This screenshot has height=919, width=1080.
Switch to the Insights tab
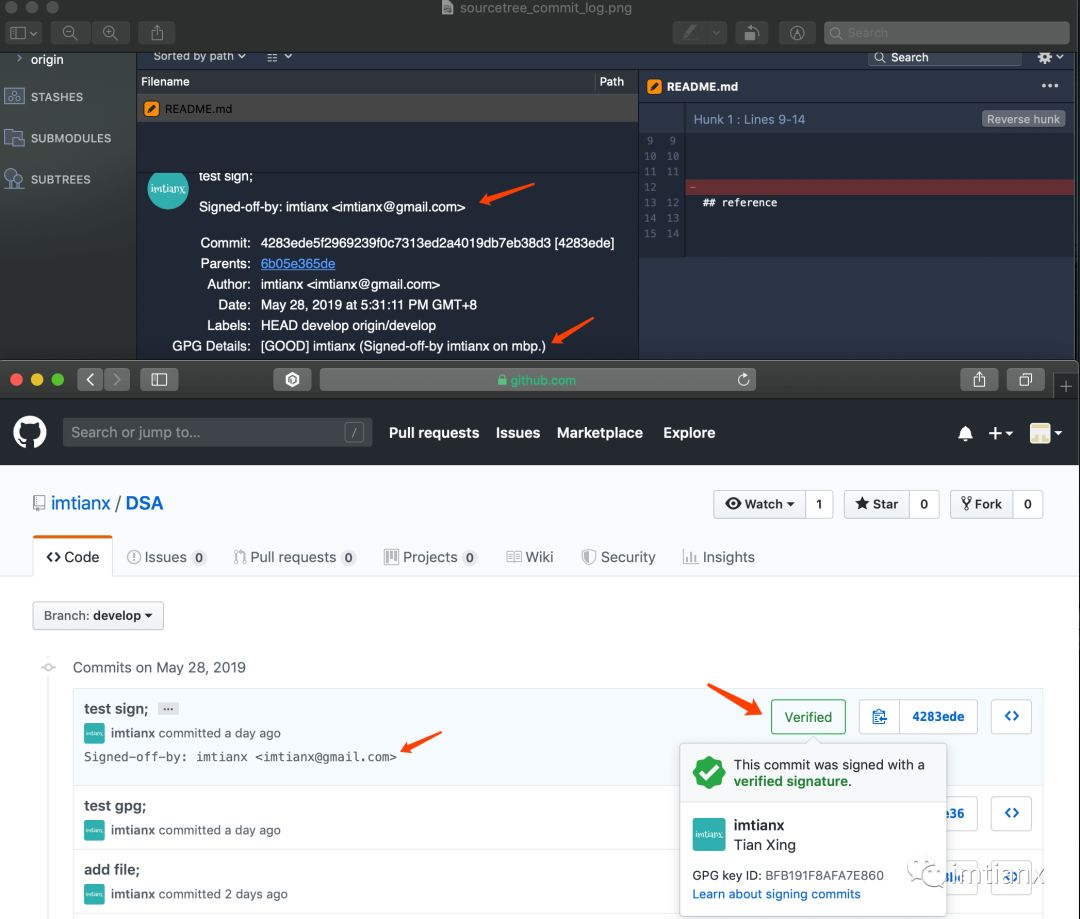click(x=718, y=557)
